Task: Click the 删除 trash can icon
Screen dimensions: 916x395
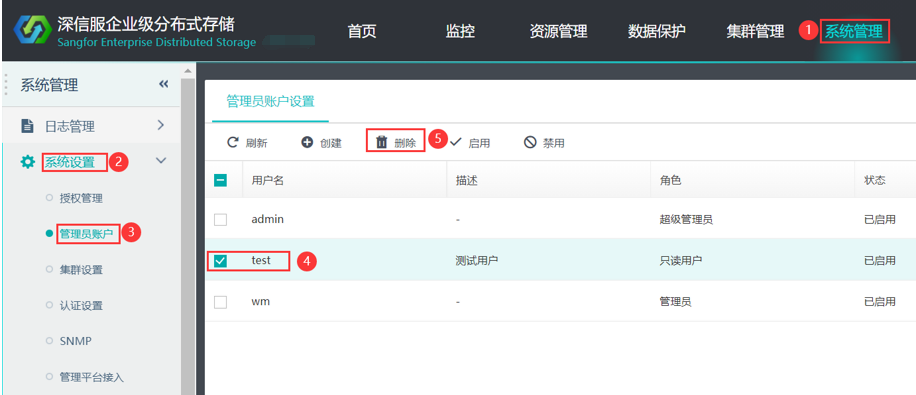Action: pos(381,142)
